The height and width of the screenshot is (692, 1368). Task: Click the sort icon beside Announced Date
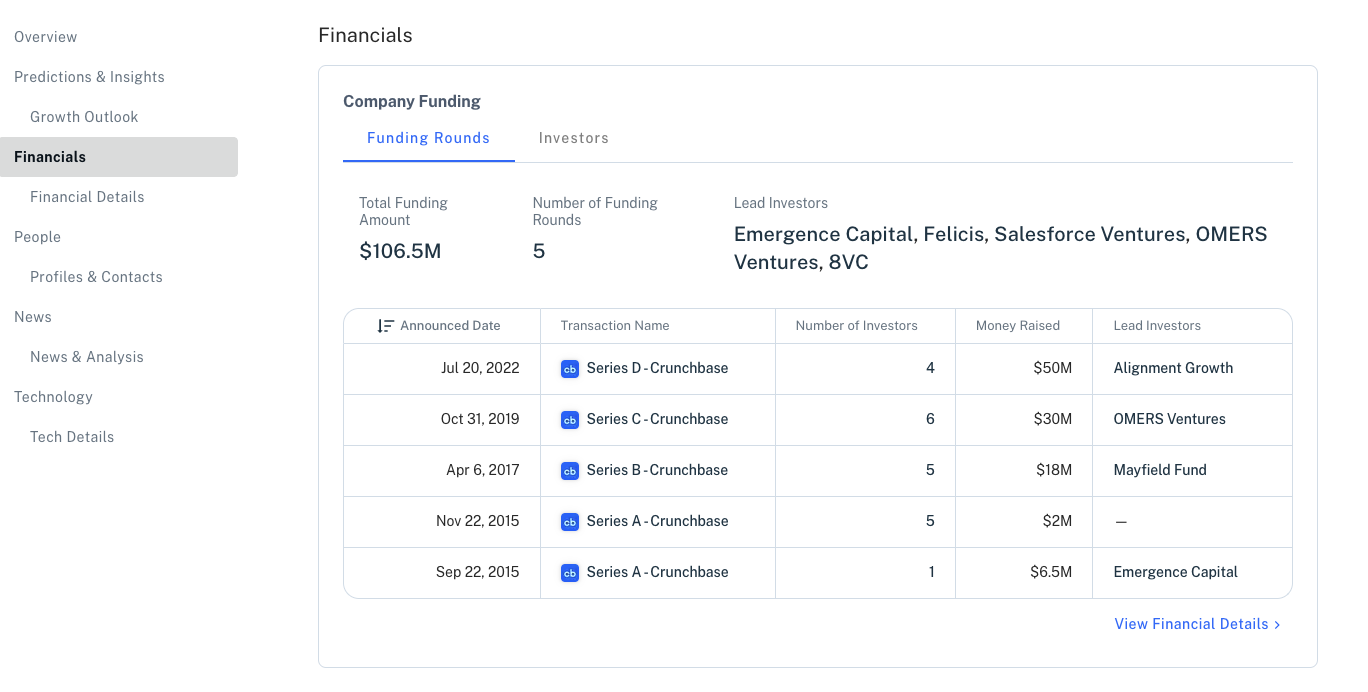[x=386, y=326]
